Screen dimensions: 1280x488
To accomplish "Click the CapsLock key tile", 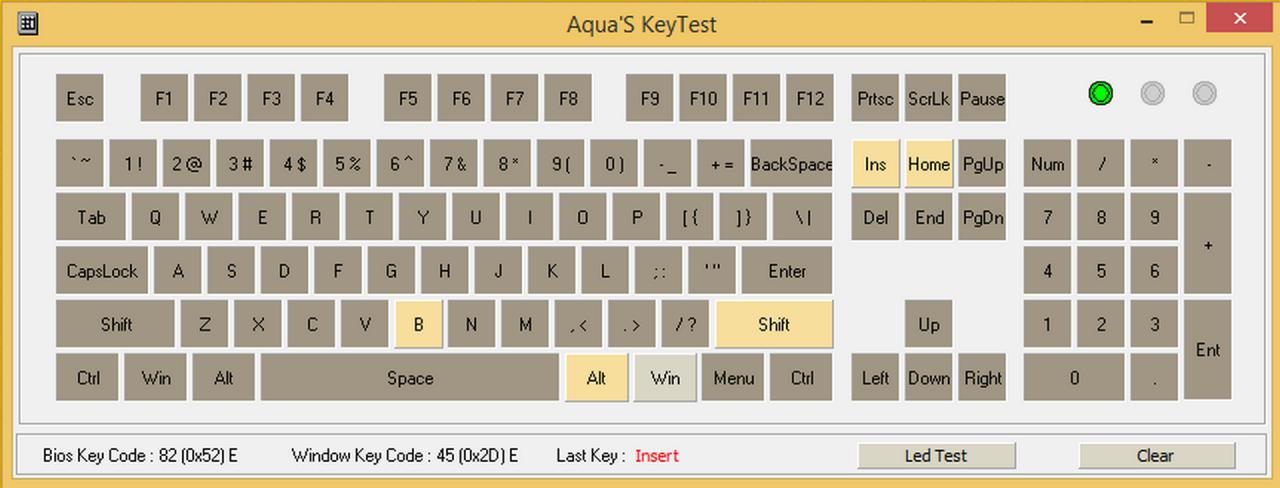I will [x=102, y=271].
